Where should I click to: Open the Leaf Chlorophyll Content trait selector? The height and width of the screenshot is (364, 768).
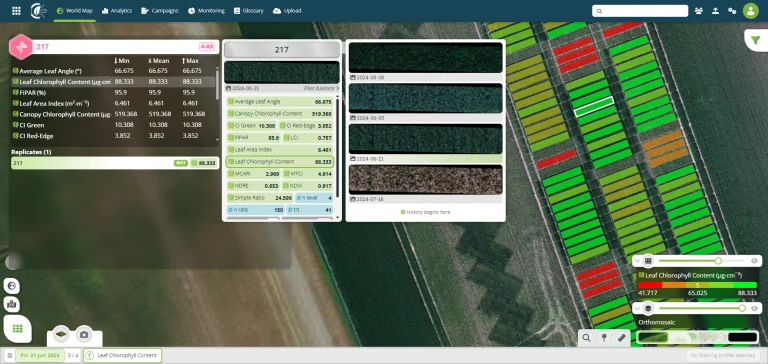(122, 356)
